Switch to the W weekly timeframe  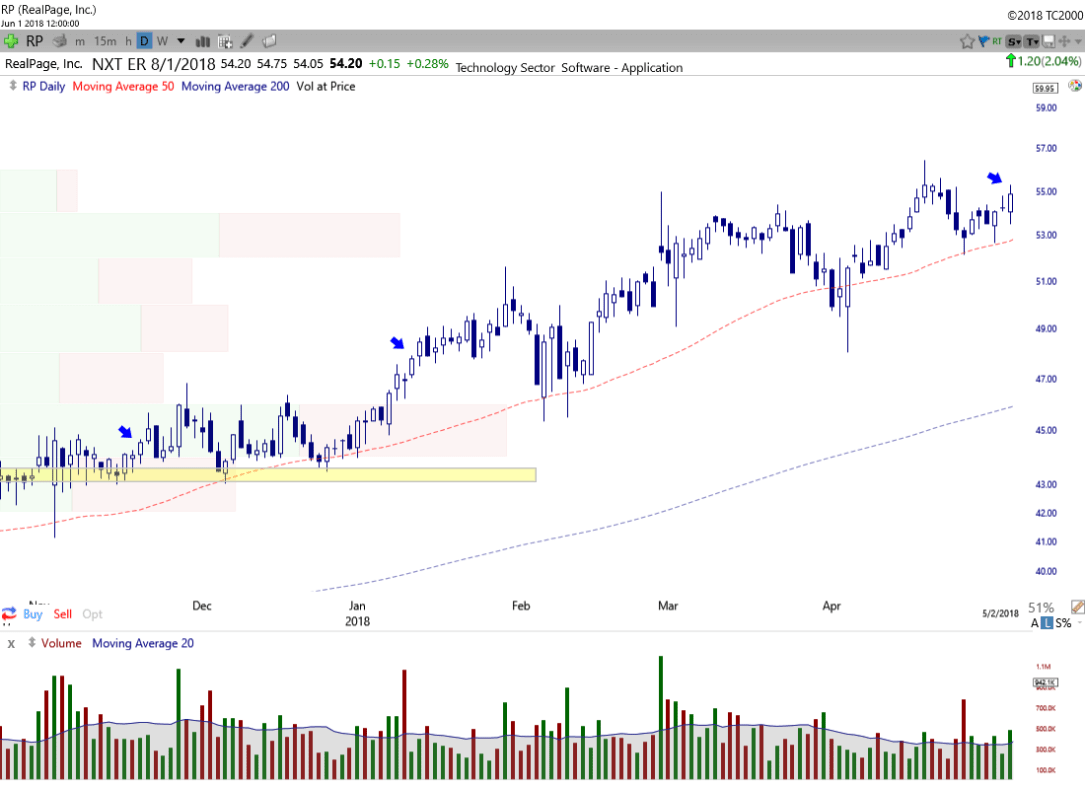click(x=162, y=41)
